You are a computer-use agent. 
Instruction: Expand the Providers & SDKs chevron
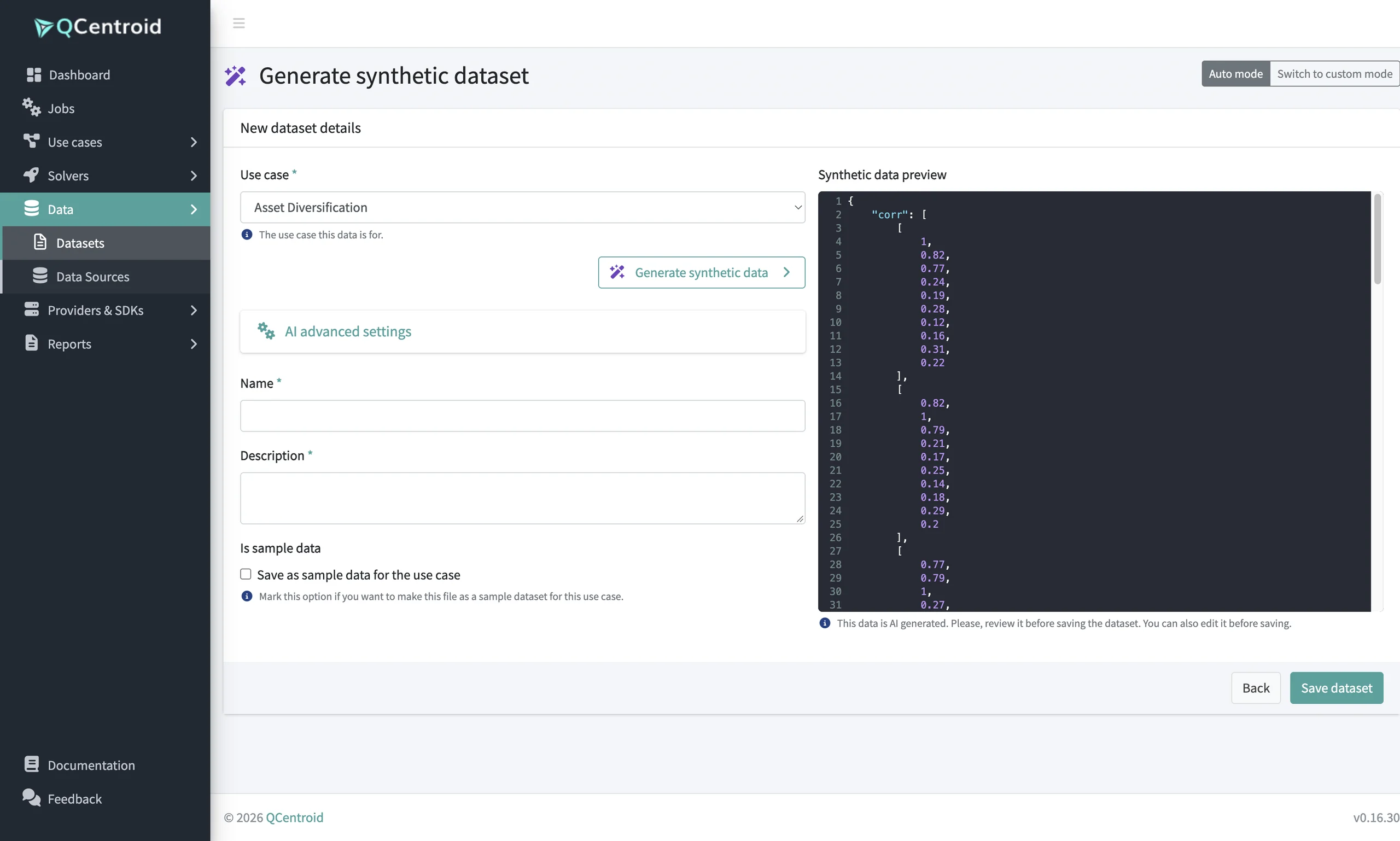pos(193,310)
